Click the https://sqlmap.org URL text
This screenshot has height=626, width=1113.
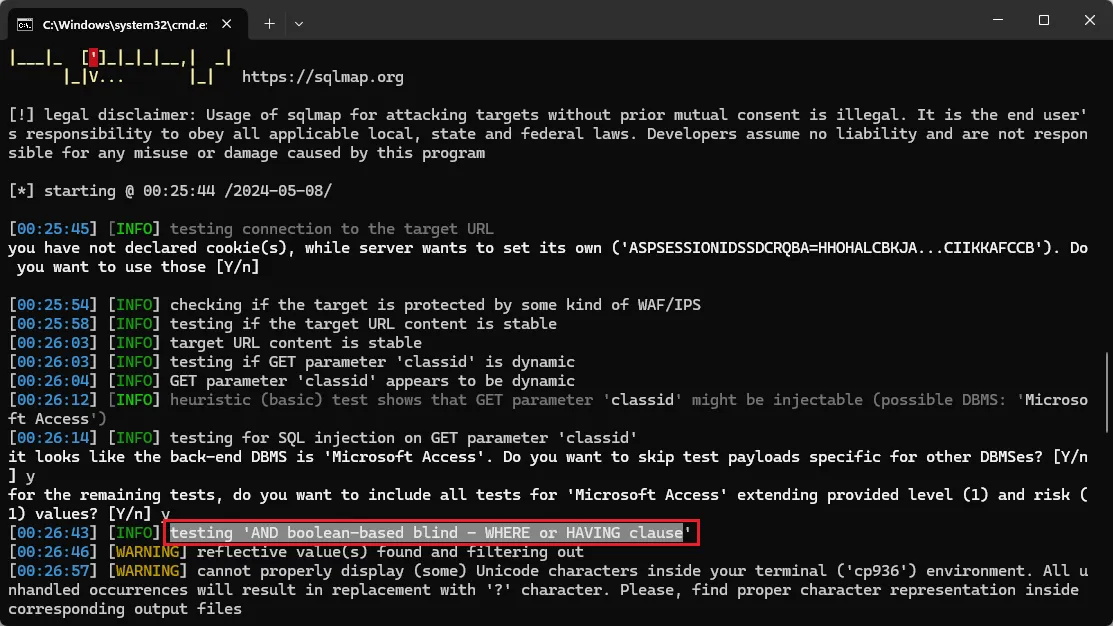pos(323,77)
